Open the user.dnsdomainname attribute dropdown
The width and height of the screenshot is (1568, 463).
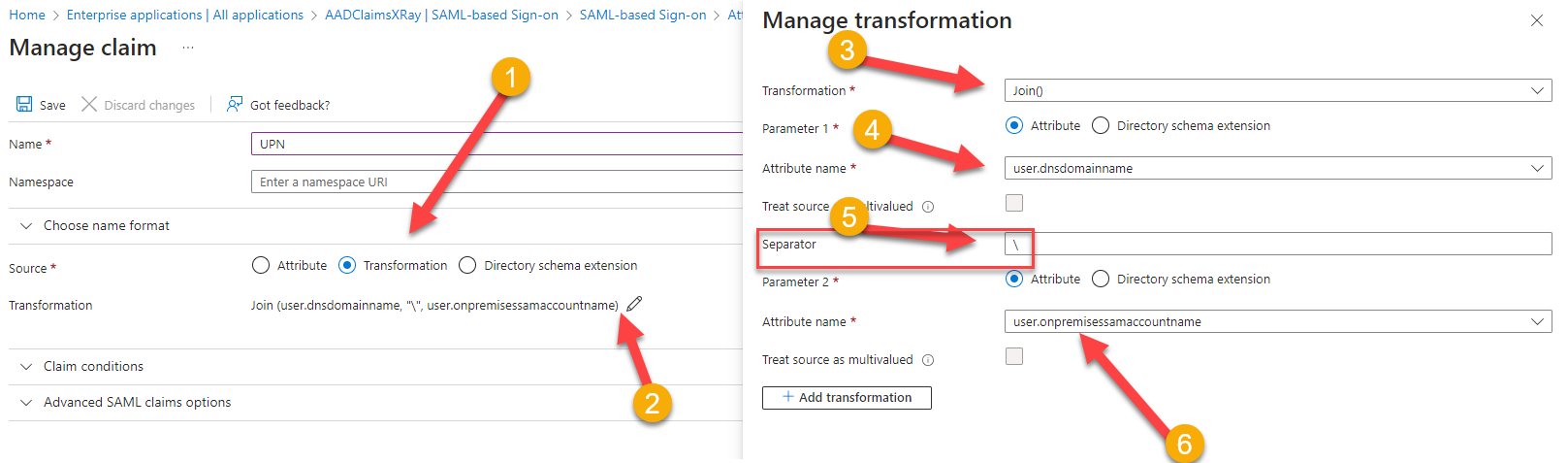[x=1277, y=168]
